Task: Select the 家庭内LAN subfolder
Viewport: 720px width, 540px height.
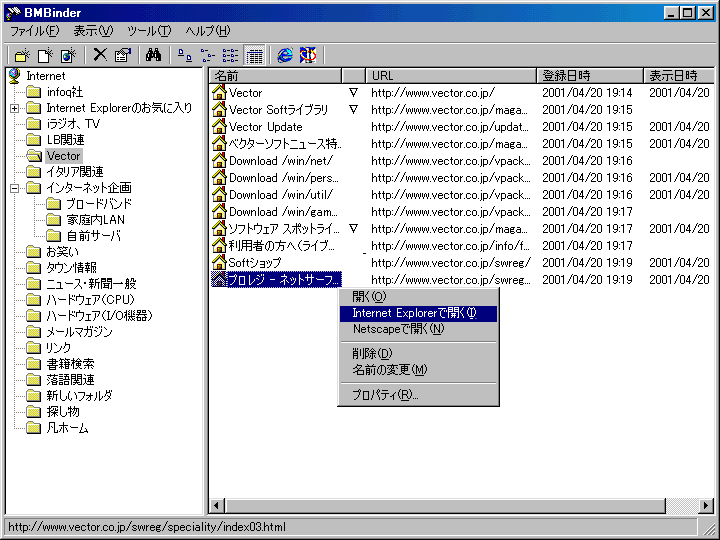Action: pos(96,219)
